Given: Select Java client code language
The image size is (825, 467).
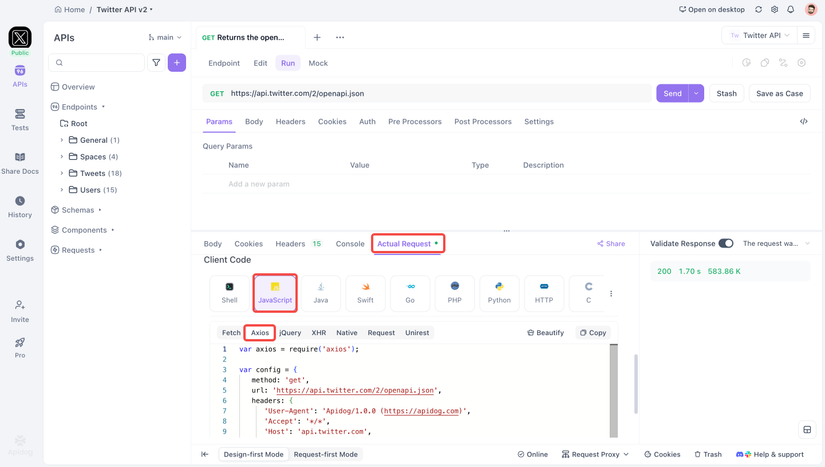Looking at the screenshot, I should [321, 293].
